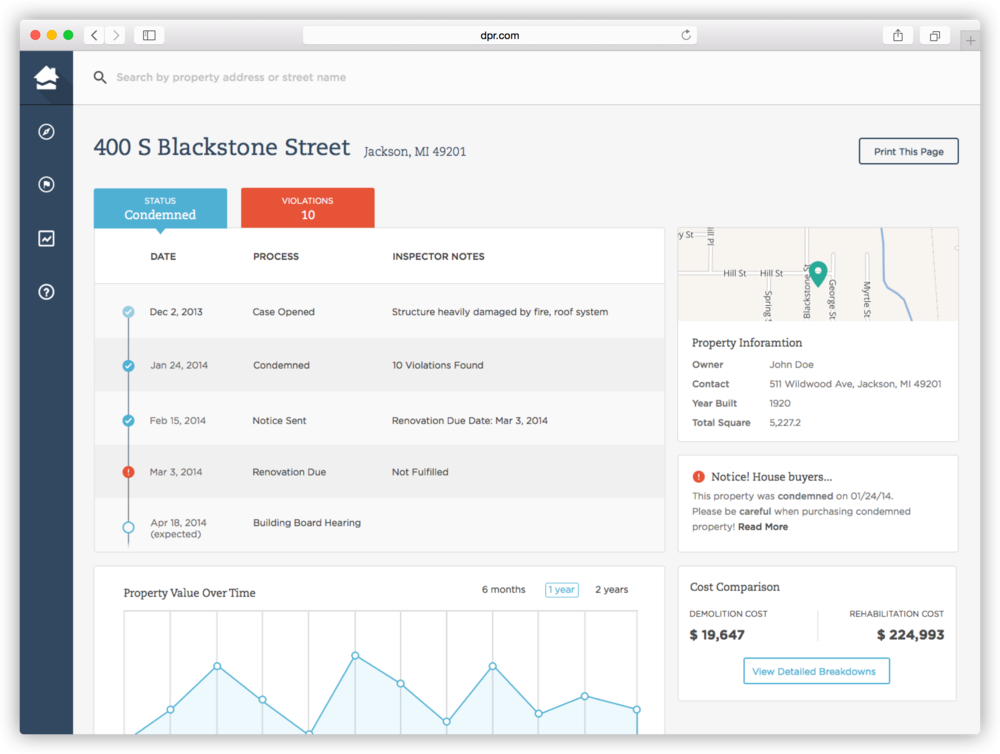Screen dimensions: 1000x754
Task: Open the Read More link
Action: coord(763,527)
